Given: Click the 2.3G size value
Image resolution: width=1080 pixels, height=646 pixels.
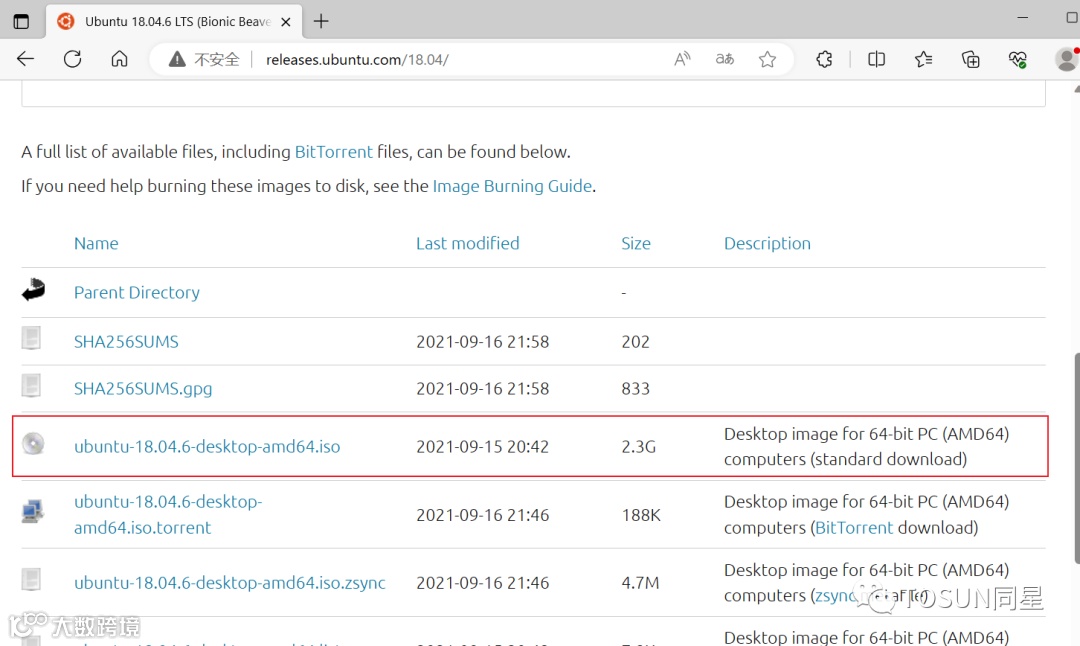Looking at the screenshot, I should 638,446.
